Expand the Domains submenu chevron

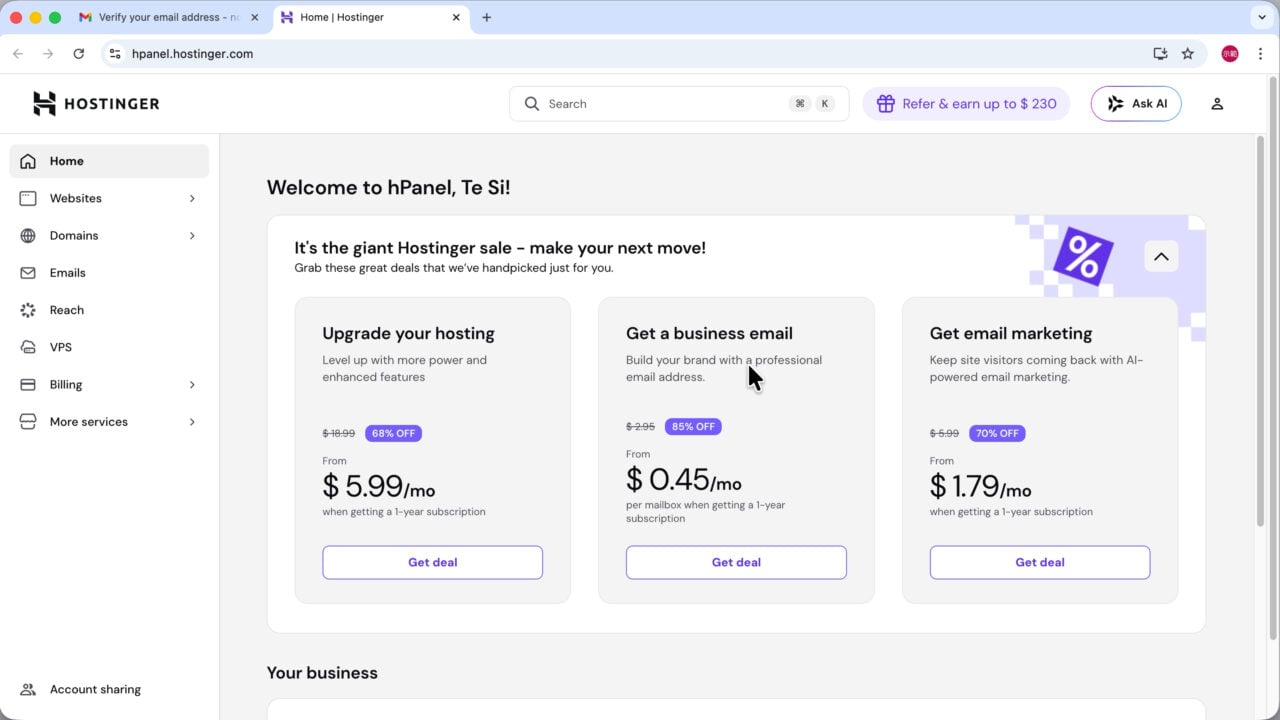pyautogui.click(x=192, y=236)
